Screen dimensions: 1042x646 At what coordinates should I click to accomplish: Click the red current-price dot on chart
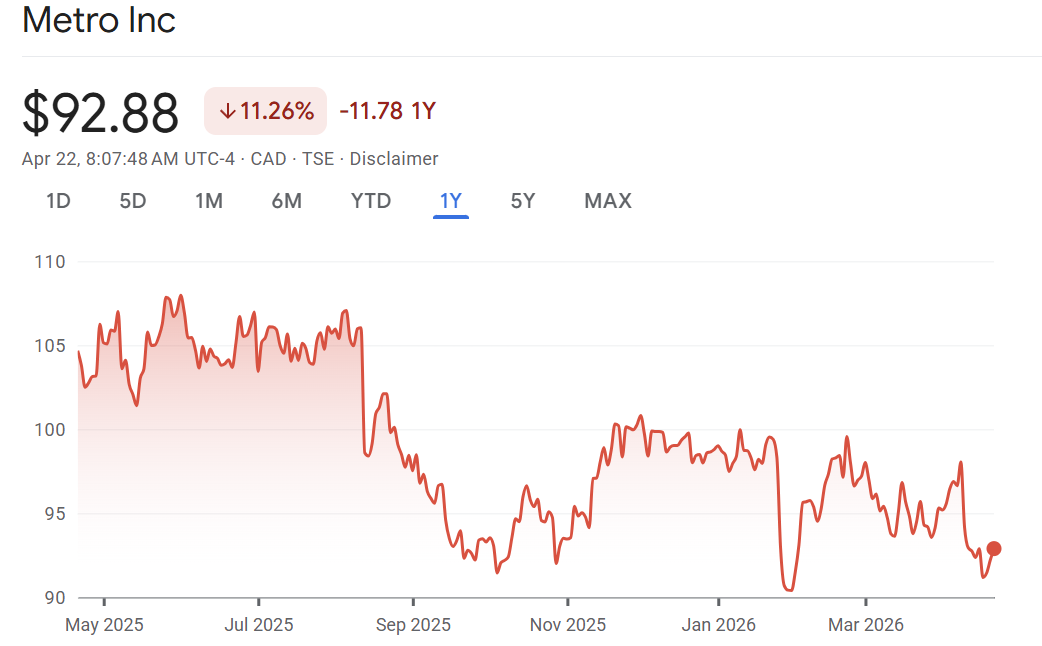click(994, 548)
